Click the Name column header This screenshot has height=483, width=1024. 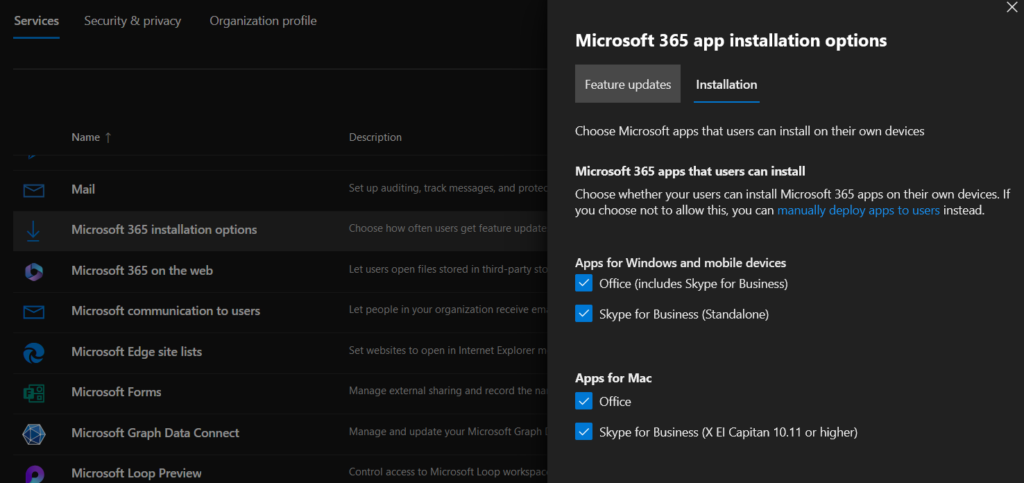pos(86,137)
